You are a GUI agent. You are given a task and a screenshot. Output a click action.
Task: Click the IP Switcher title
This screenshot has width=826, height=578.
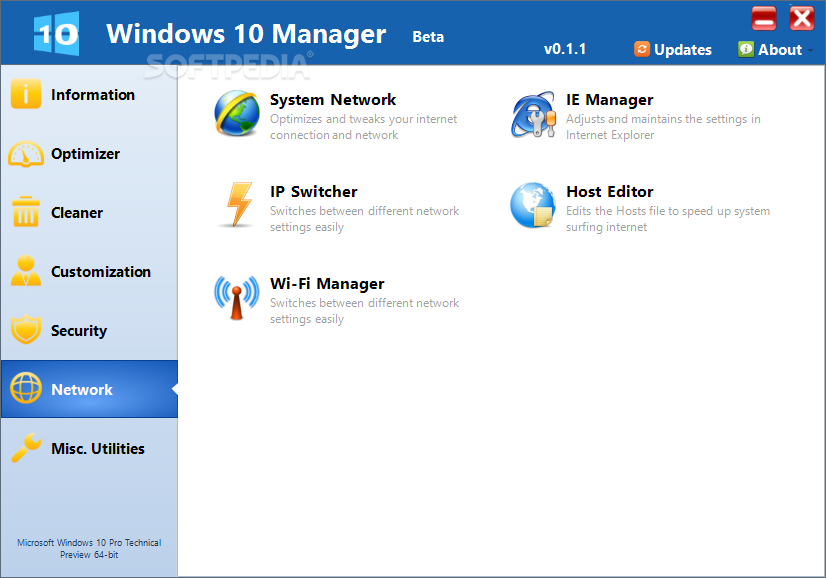[x=313, y=192]
